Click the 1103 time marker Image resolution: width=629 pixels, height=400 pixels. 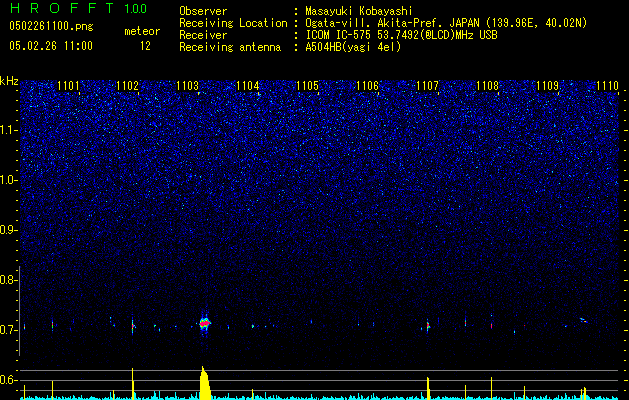(187, 86)
